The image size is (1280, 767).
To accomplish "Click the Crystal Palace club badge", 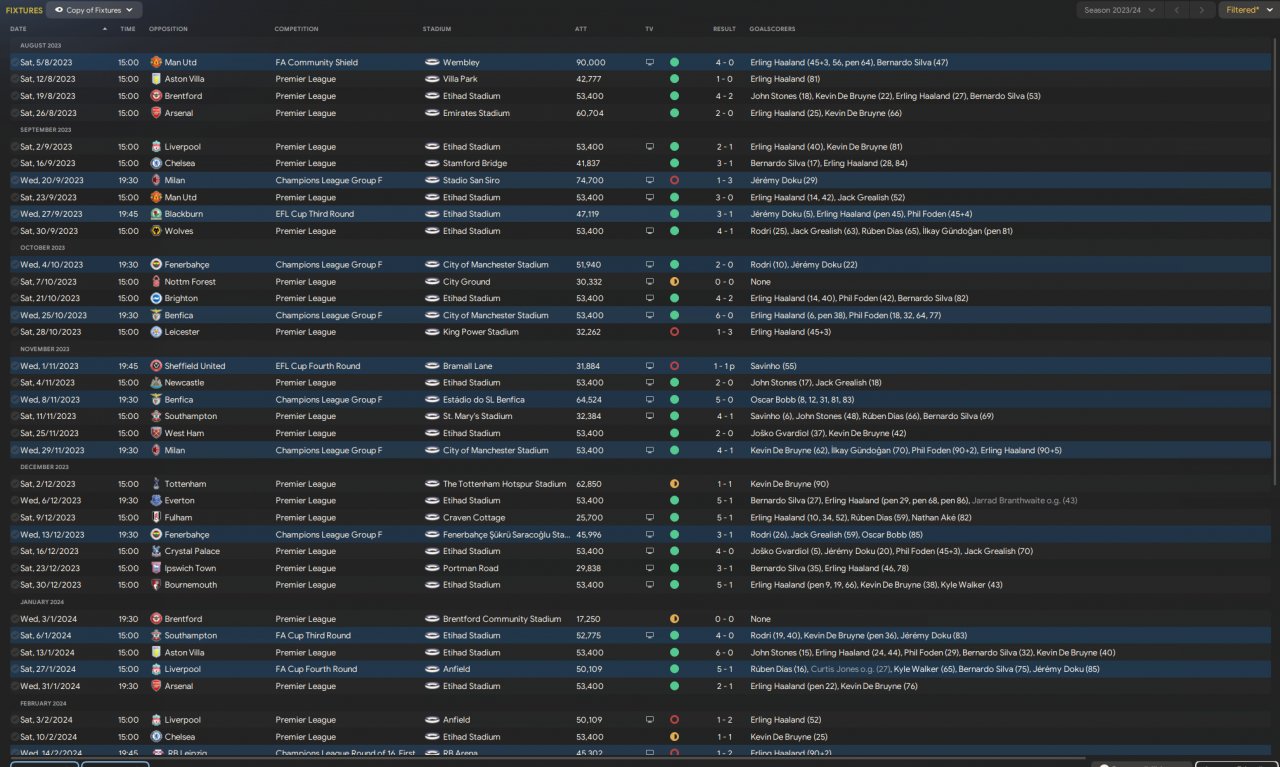I will point(156,551).
